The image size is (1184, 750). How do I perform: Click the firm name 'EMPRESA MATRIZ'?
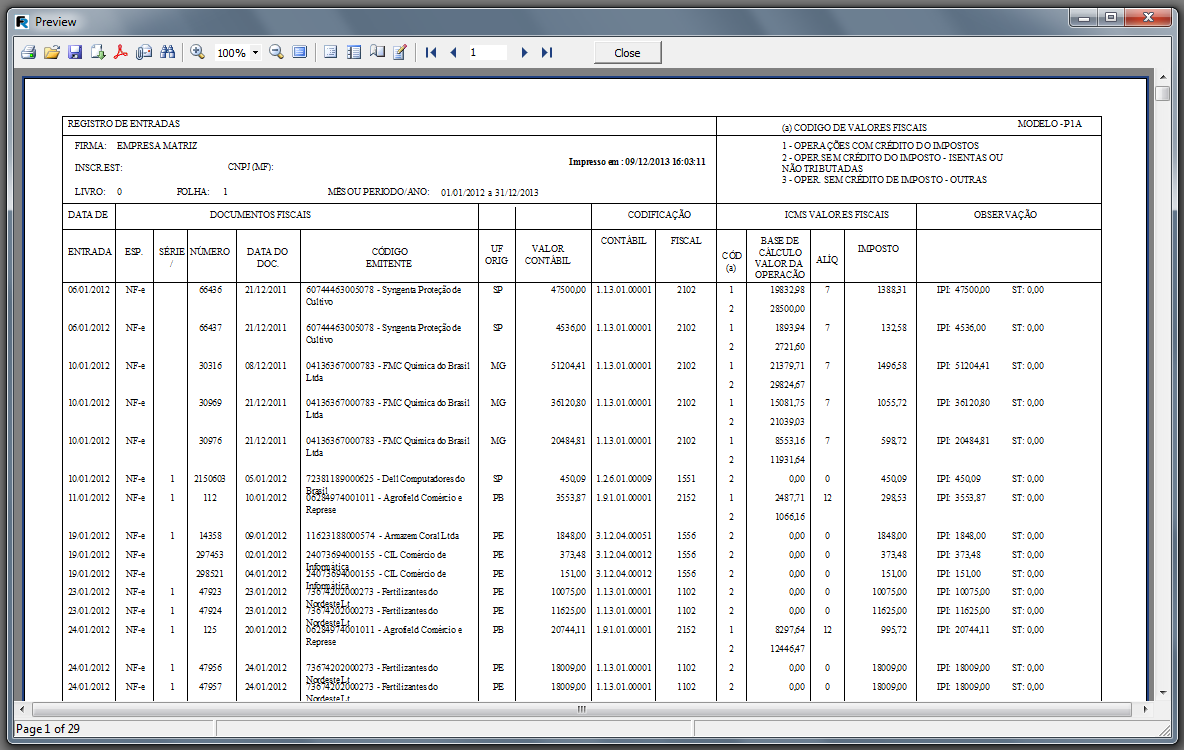pos(157,146)
